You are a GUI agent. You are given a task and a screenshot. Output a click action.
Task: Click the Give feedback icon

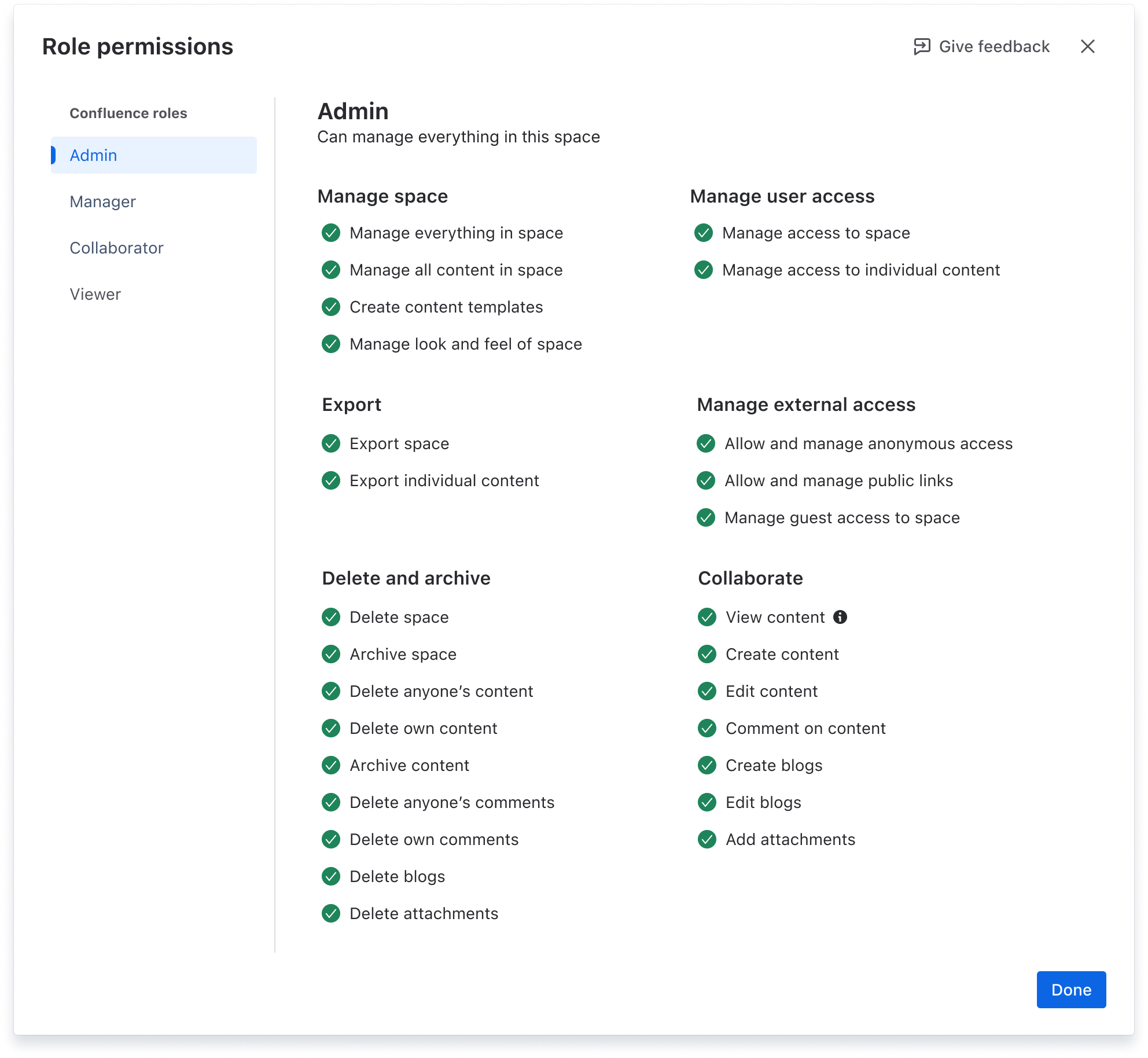(923, 46)
